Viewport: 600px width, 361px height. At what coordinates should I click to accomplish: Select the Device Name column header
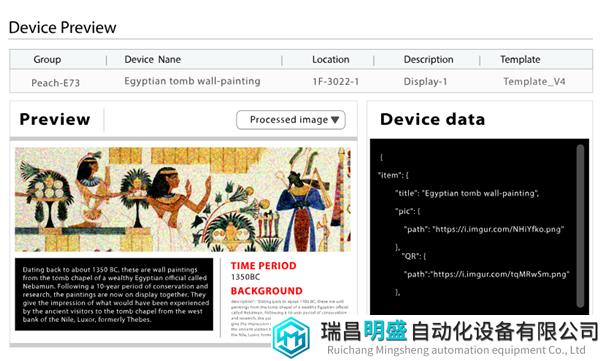(x=153, y=59)
